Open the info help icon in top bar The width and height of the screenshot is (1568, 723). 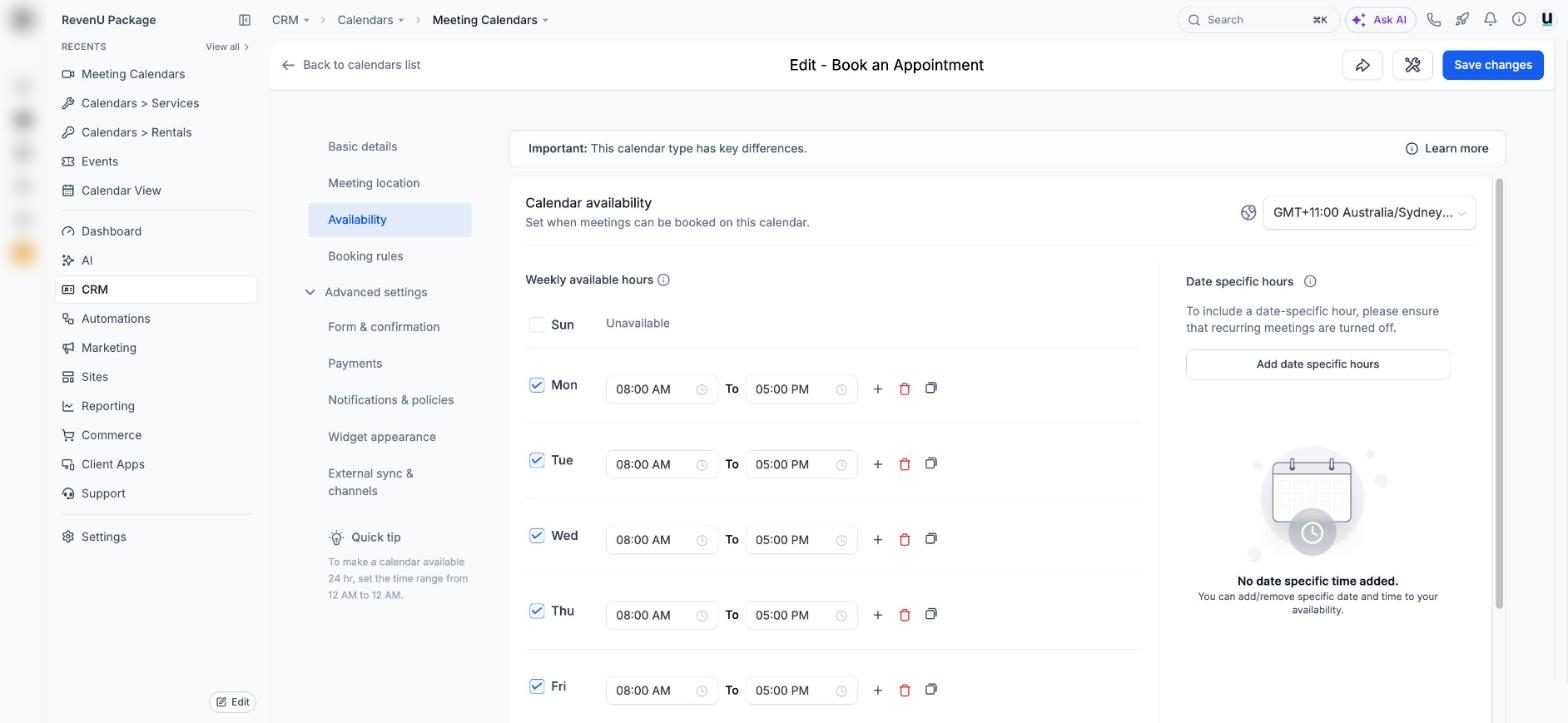[1518, 20]
